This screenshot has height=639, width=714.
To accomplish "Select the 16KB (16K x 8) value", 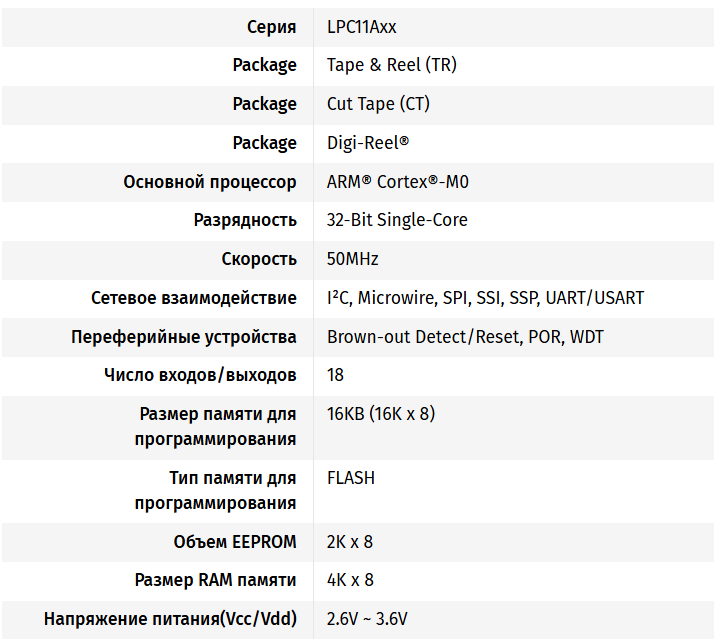I will 381,414.
